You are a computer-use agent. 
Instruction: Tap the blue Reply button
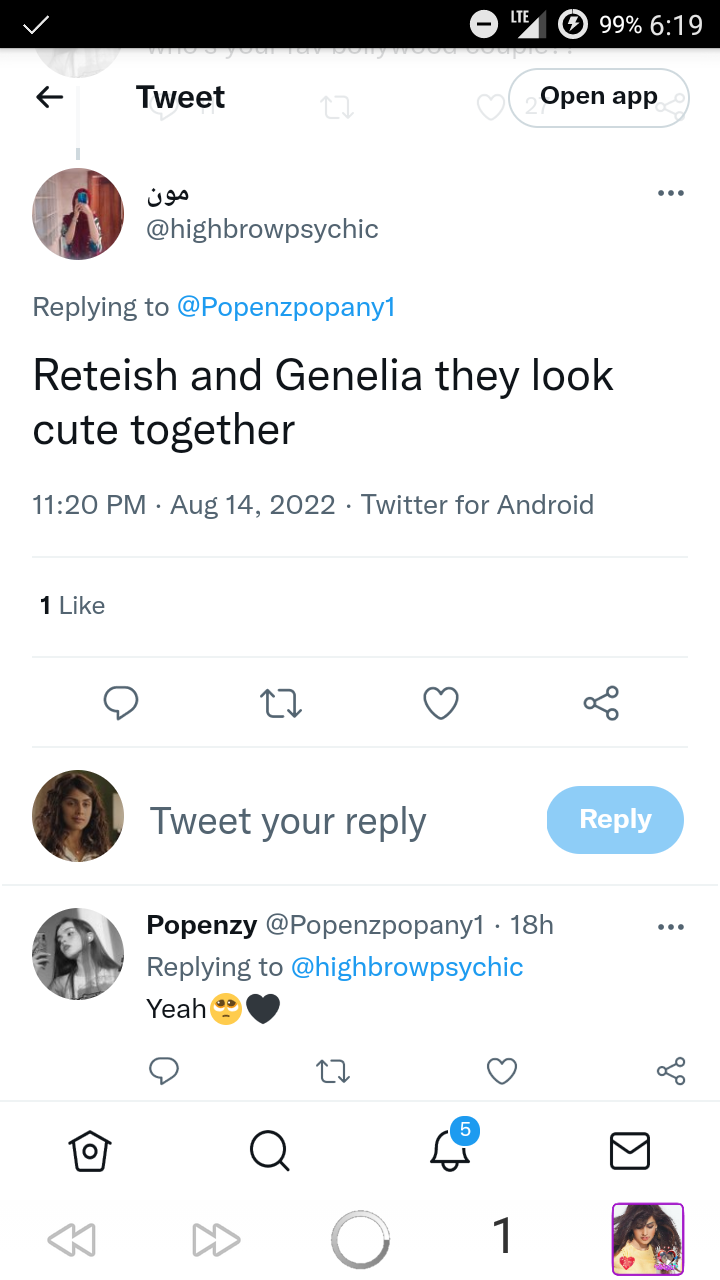[615, 820]
